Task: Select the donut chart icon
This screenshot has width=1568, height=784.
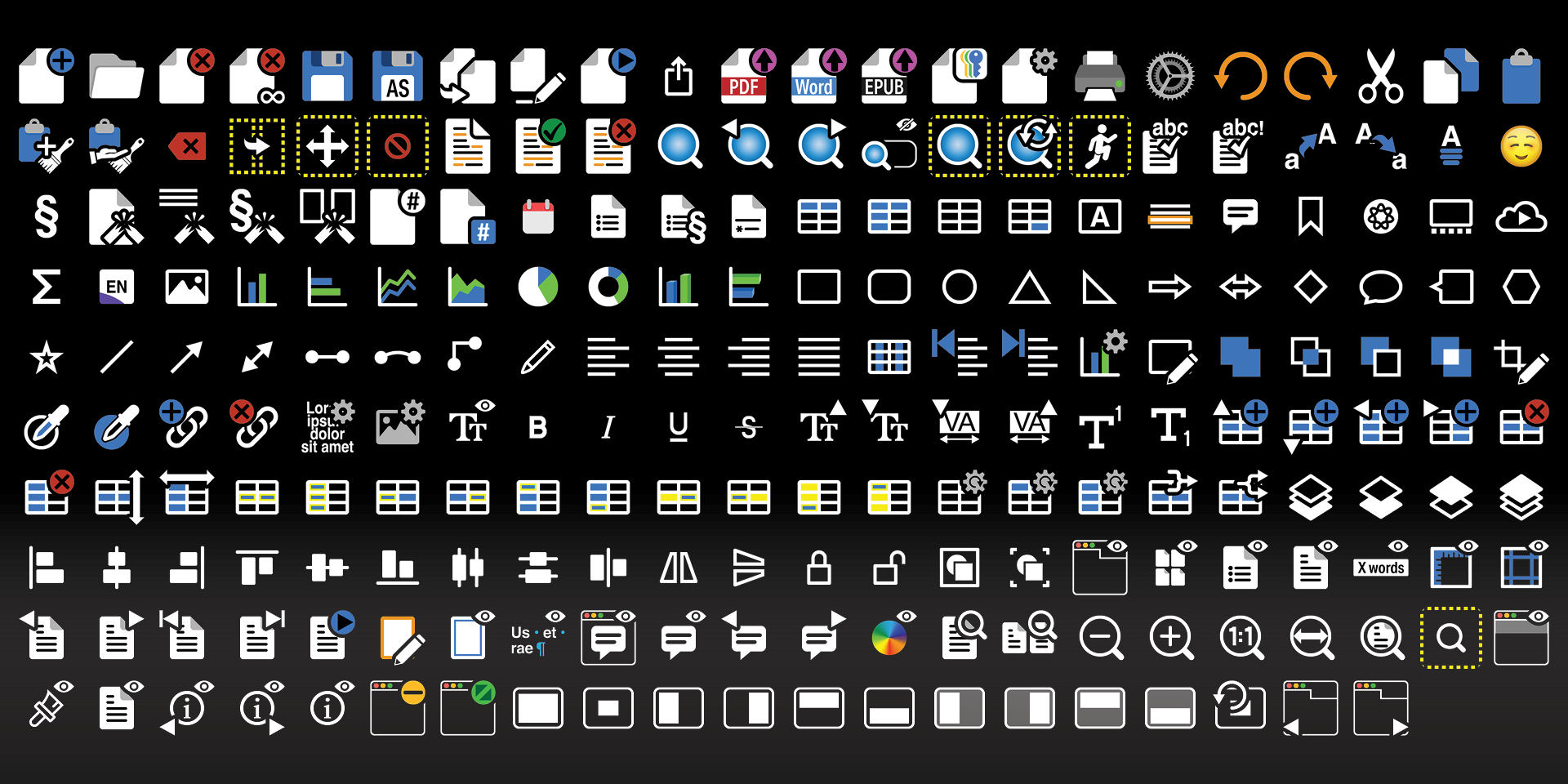Action: pyautogui.click(x=608, y=287)
